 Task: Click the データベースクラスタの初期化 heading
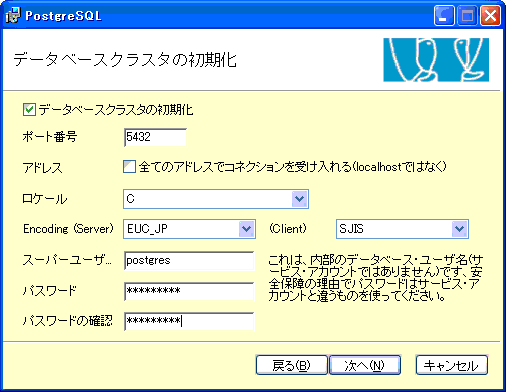tap(125, 60)
